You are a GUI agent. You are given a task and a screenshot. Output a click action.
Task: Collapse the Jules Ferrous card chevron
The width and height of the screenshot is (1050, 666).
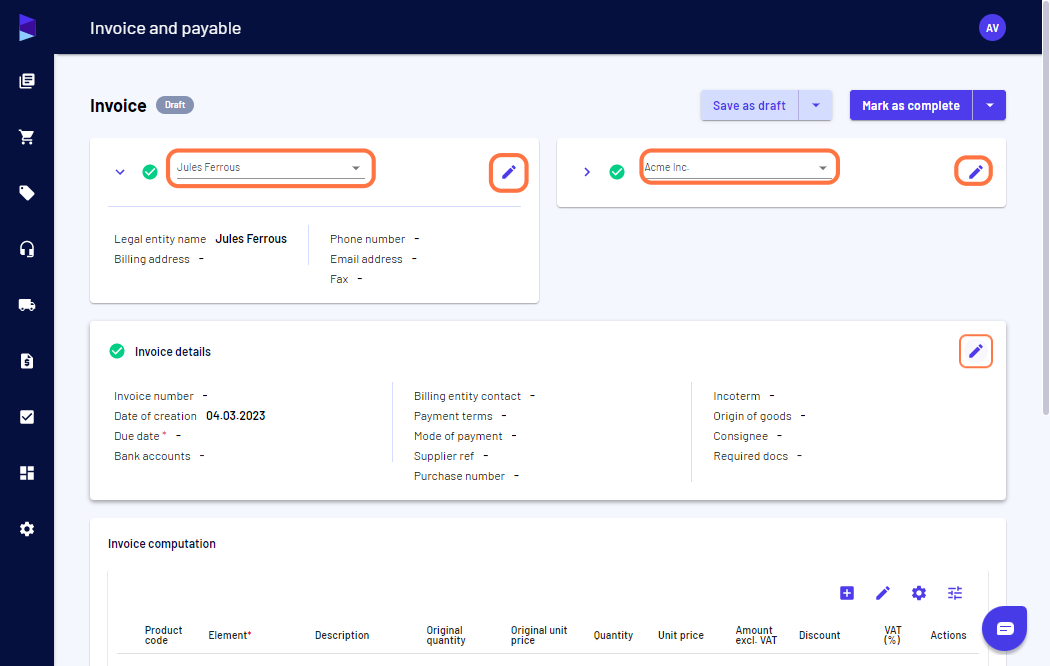point(120,172)
